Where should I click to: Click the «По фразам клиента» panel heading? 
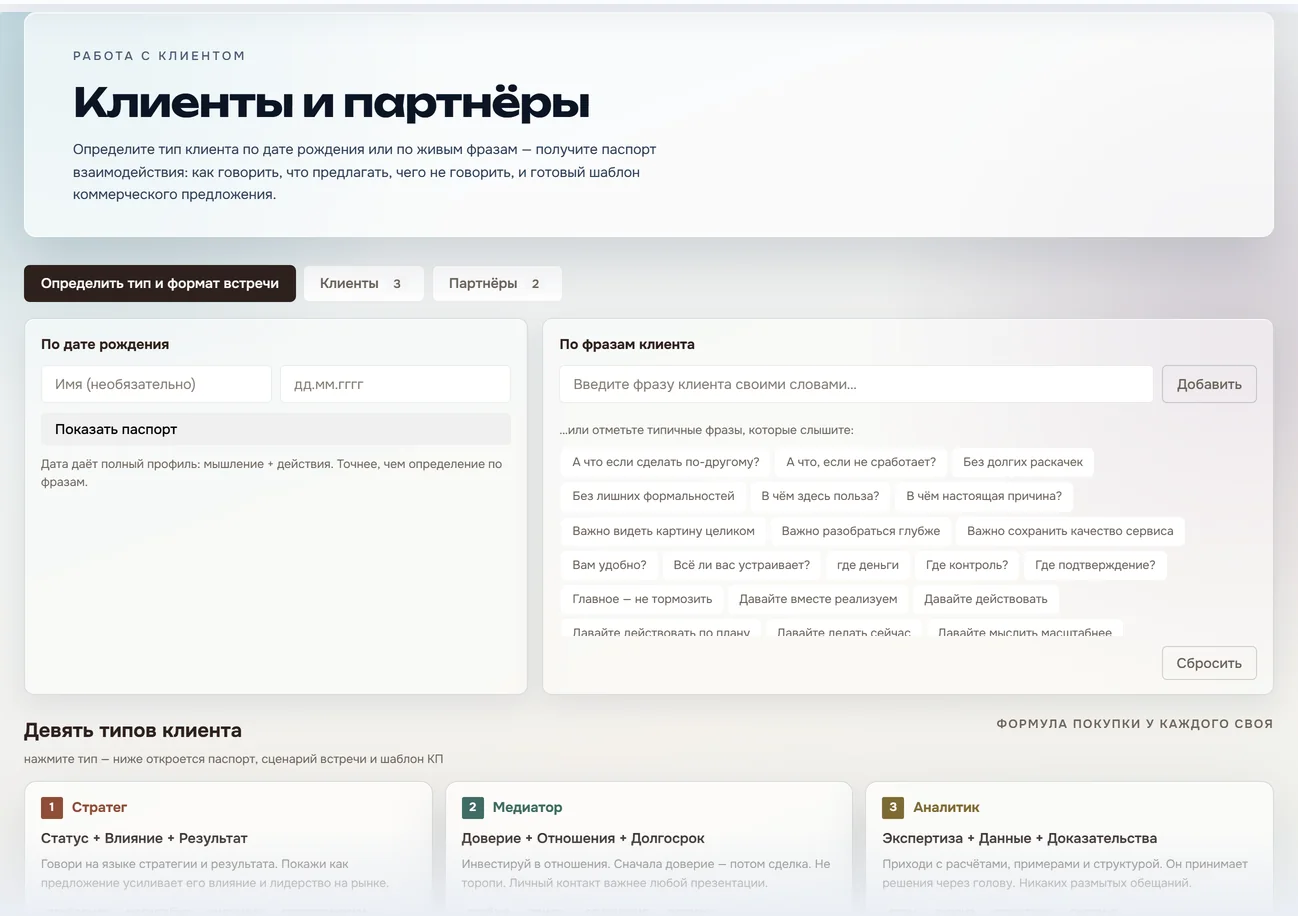(627, 344)
